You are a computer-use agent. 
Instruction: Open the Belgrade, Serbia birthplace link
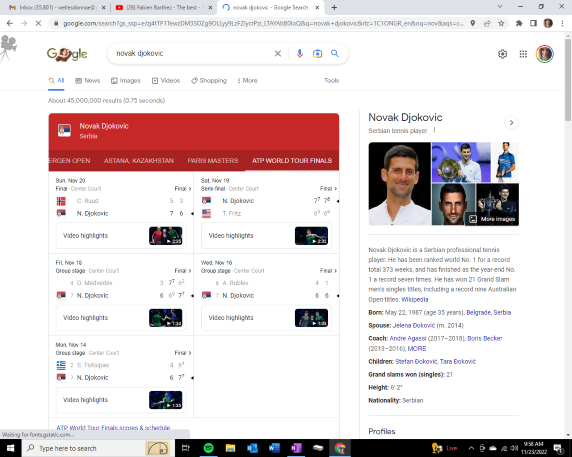pyautogui.click(x=488, y=313)
